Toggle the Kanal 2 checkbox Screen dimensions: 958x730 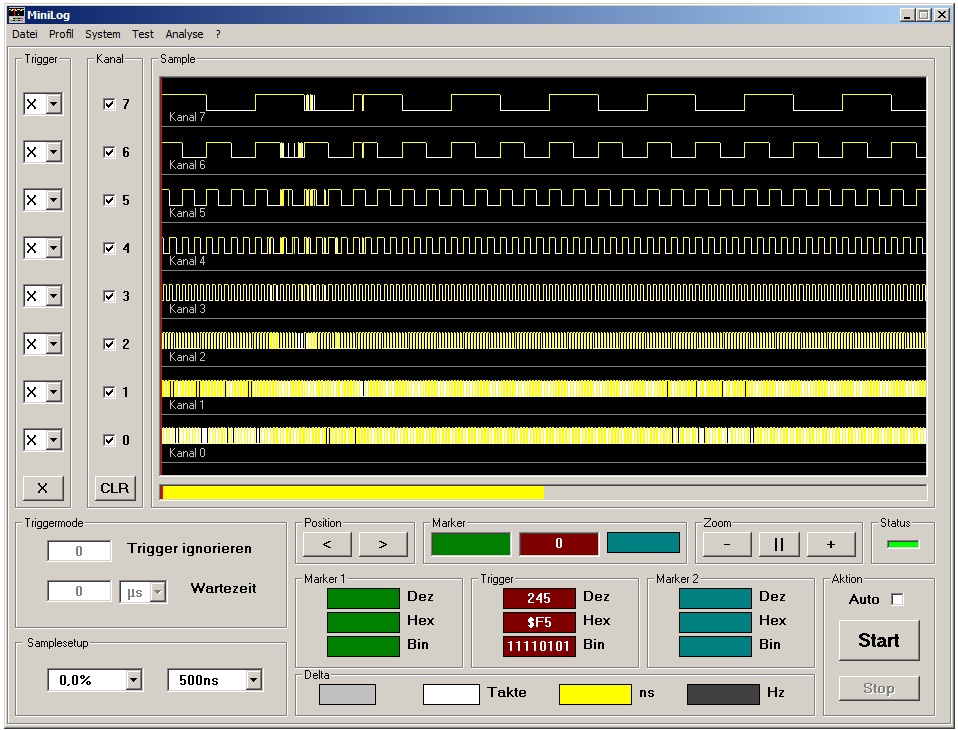coord(109,345)
